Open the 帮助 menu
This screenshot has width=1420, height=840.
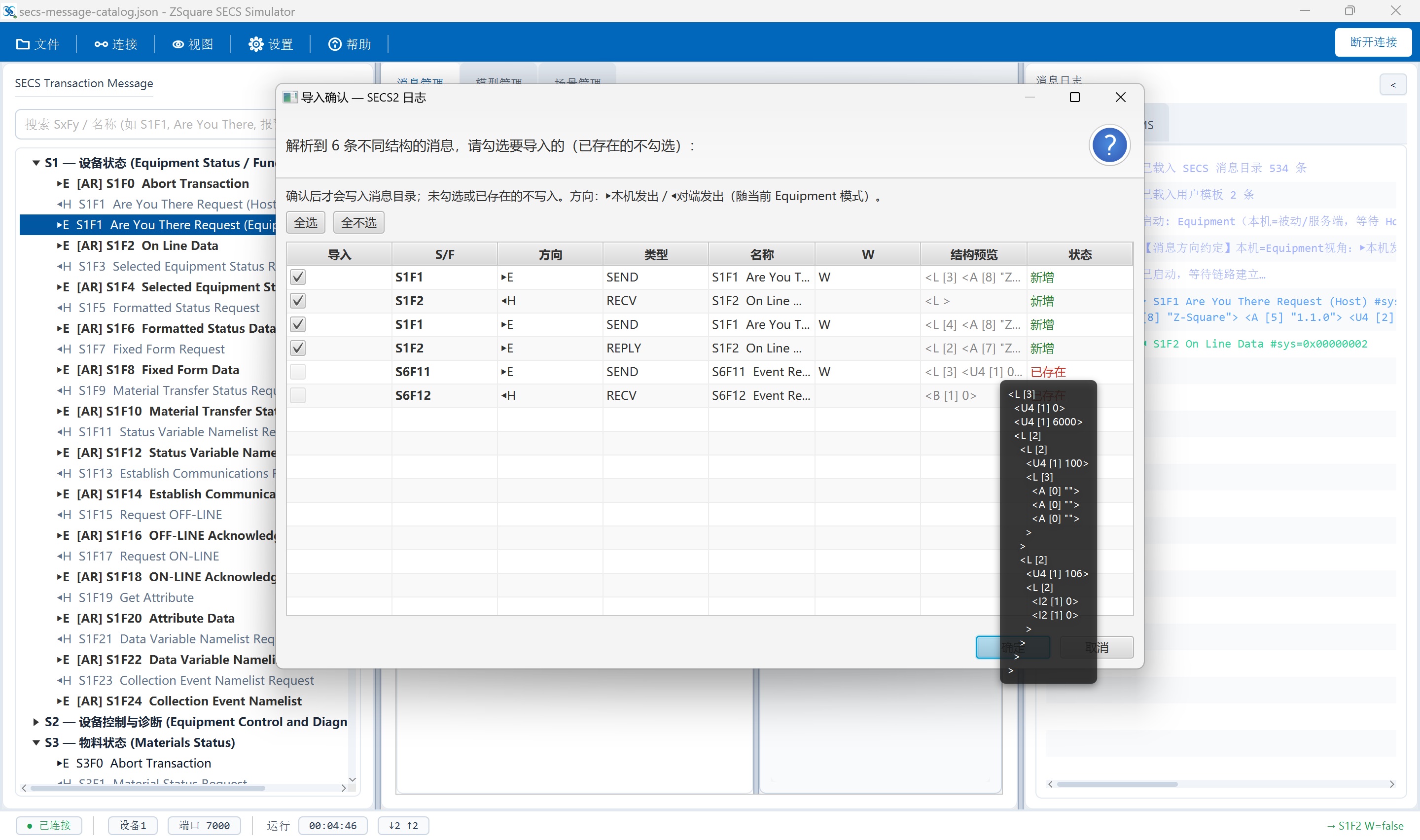349,44
